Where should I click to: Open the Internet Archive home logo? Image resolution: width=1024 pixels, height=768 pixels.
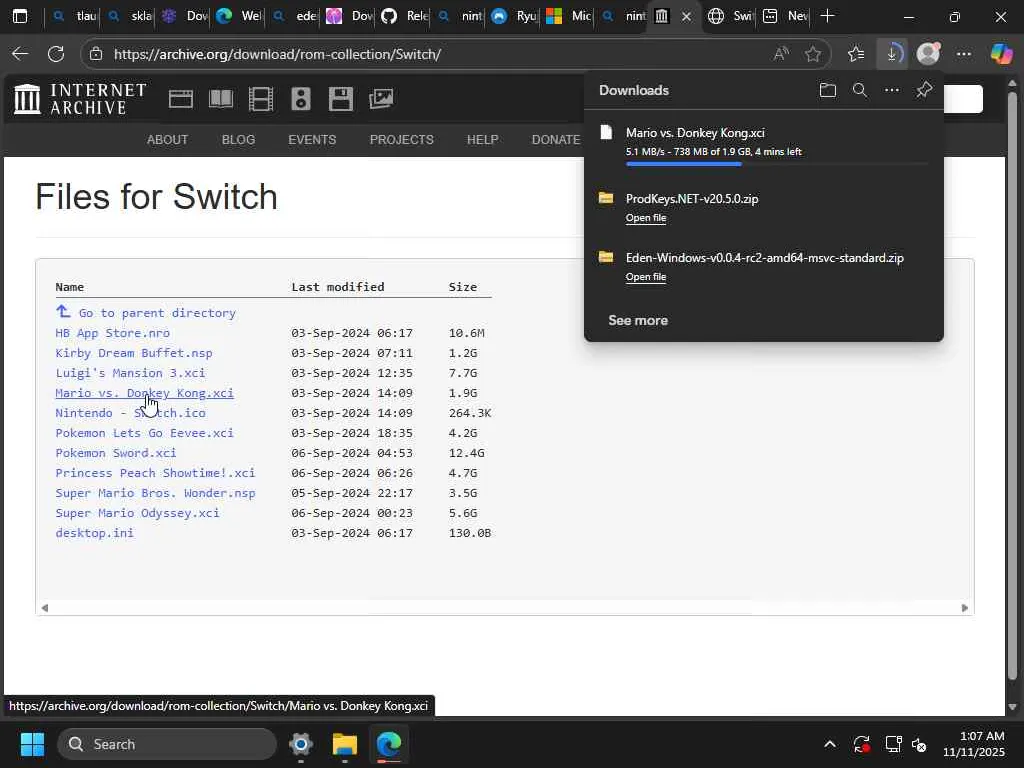[80, 99]
